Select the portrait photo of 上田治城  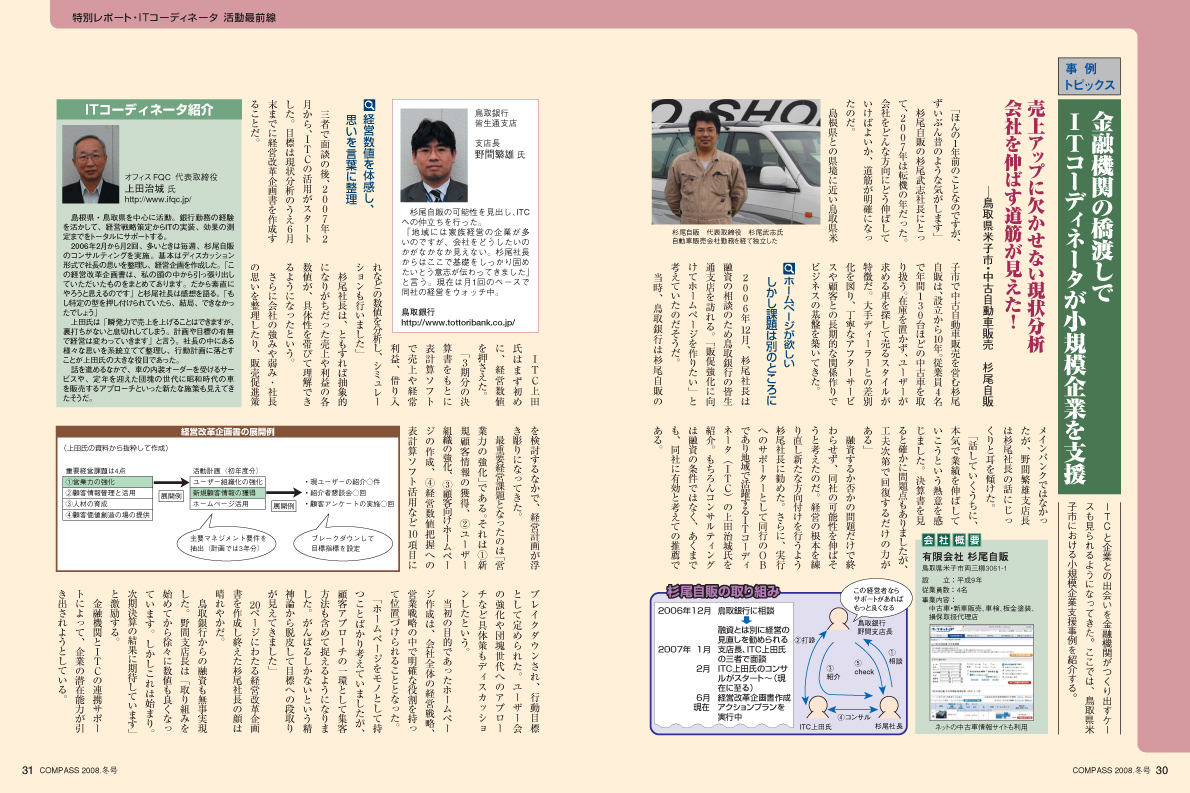90,164
